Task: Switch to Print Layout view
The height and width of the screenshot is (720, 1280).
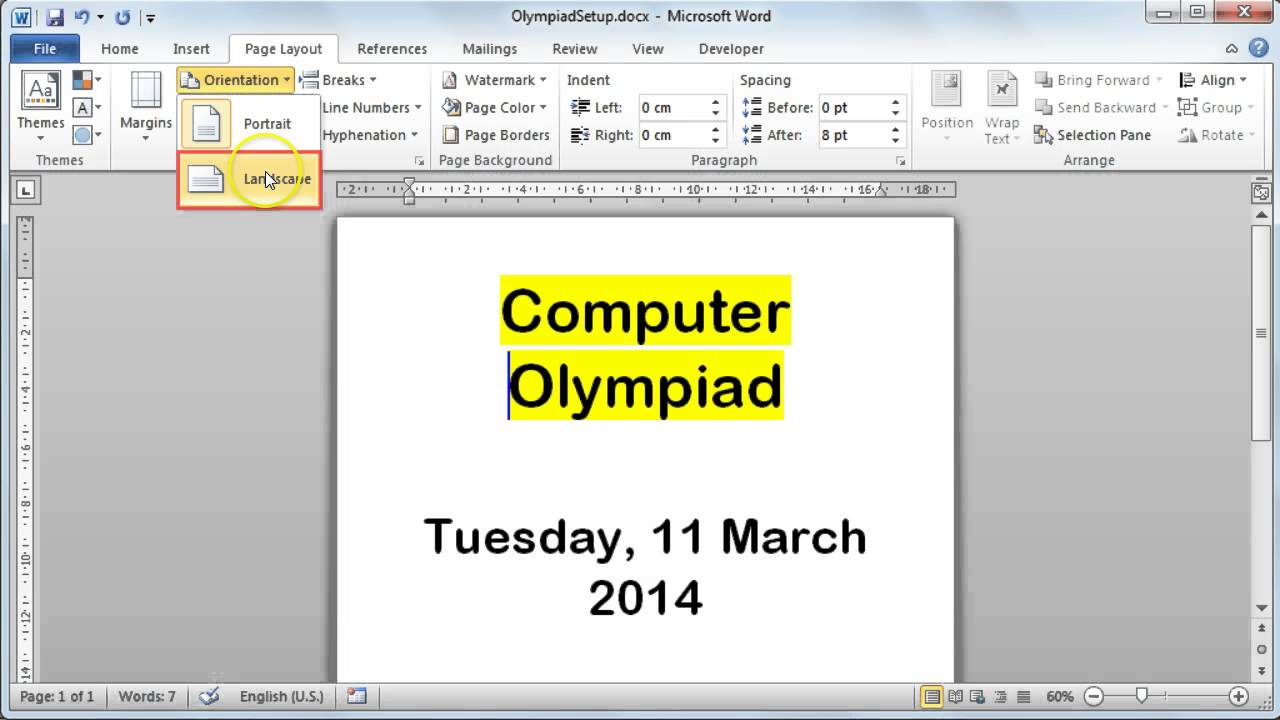Action: click(x=932, y=697)
